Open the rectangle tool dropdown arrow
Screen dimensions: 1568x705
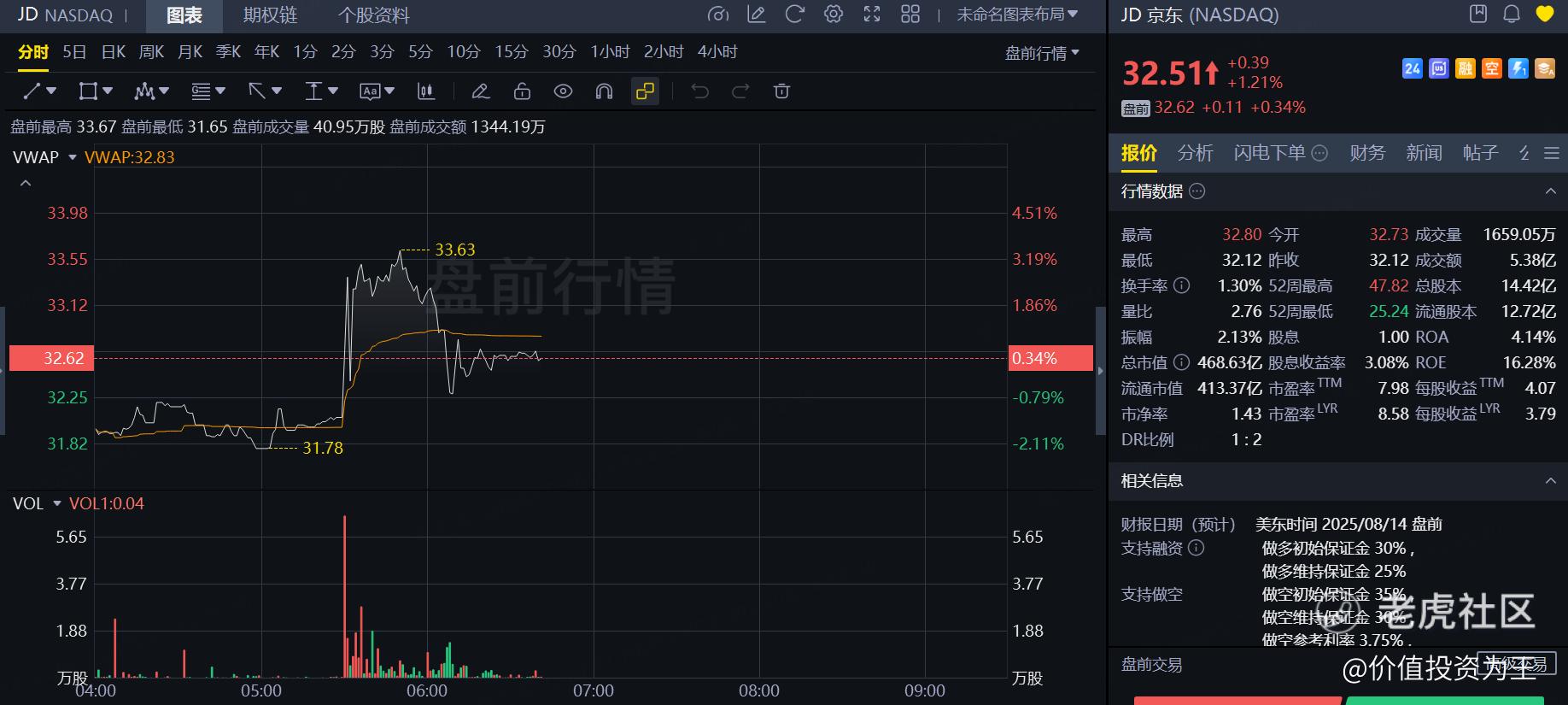coord(108,91)
